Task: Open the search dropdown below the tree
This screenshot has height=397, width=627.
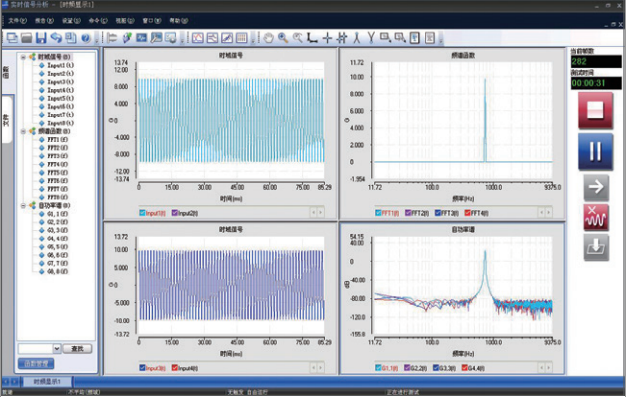Action: [x=57, y=349]
